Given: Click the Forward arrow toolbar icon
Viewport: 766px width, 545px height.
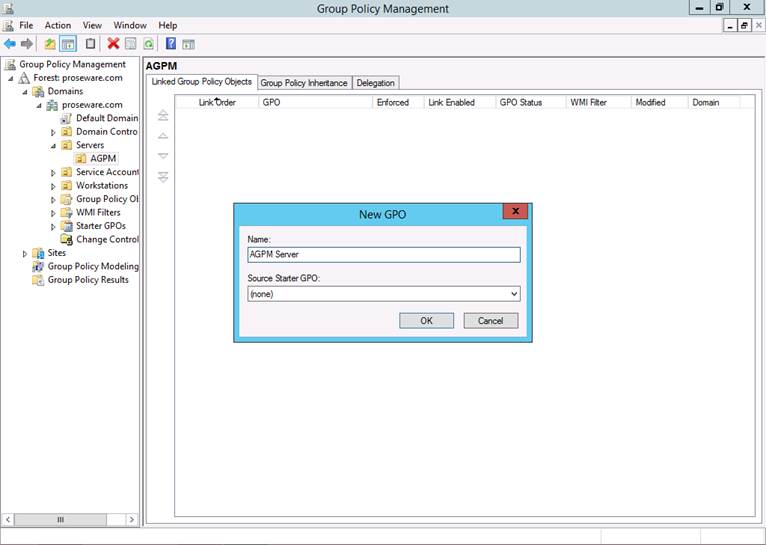Looking at the screenshot, I should coord(27,44).
